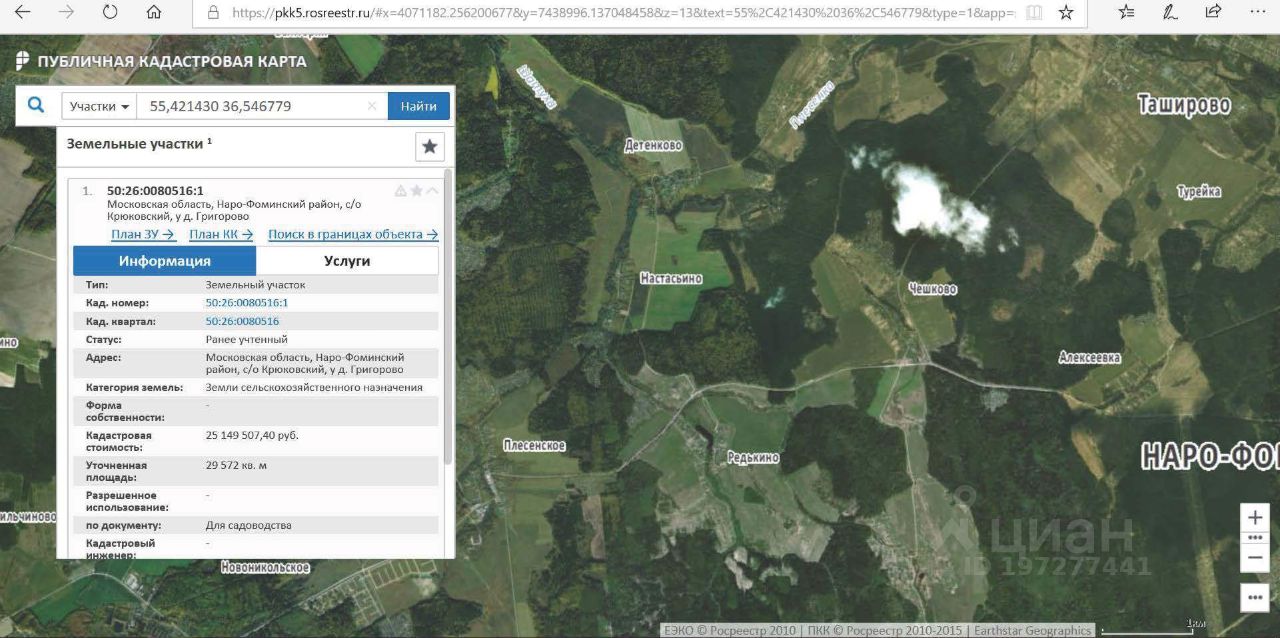Click the status value Ранее учтенный
Image resolution: width=1280 pixels, height=638 pixels.
(x=246, y=340)
